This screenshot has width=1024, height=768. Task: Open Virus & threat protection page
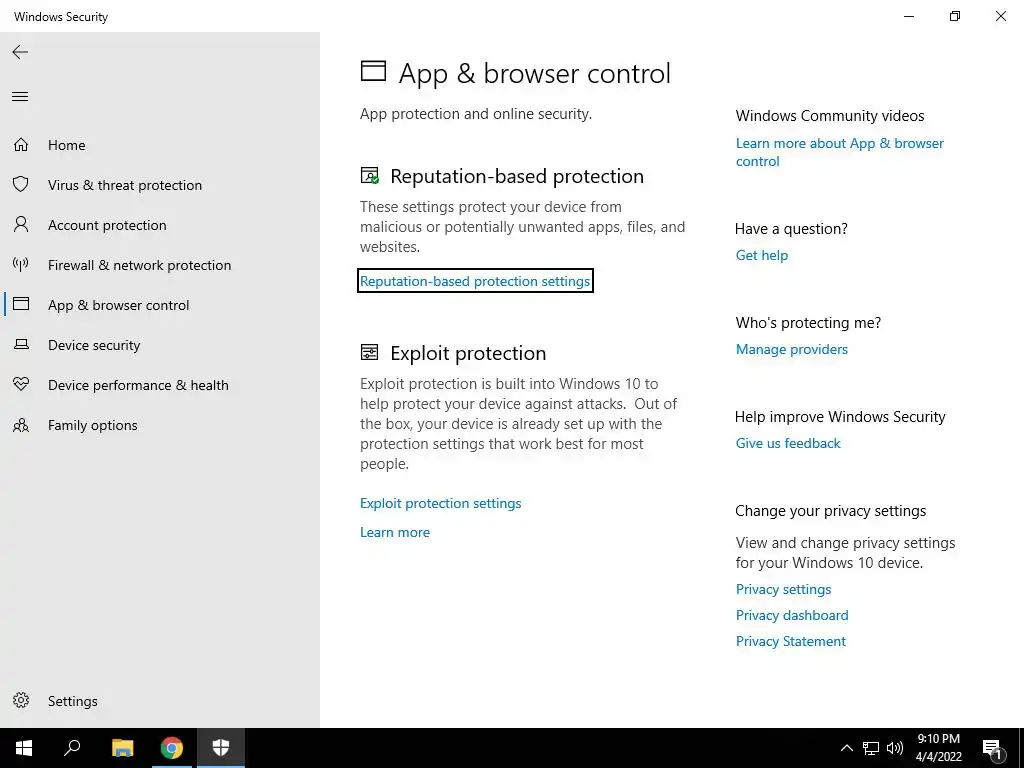[x=125, y=185]
